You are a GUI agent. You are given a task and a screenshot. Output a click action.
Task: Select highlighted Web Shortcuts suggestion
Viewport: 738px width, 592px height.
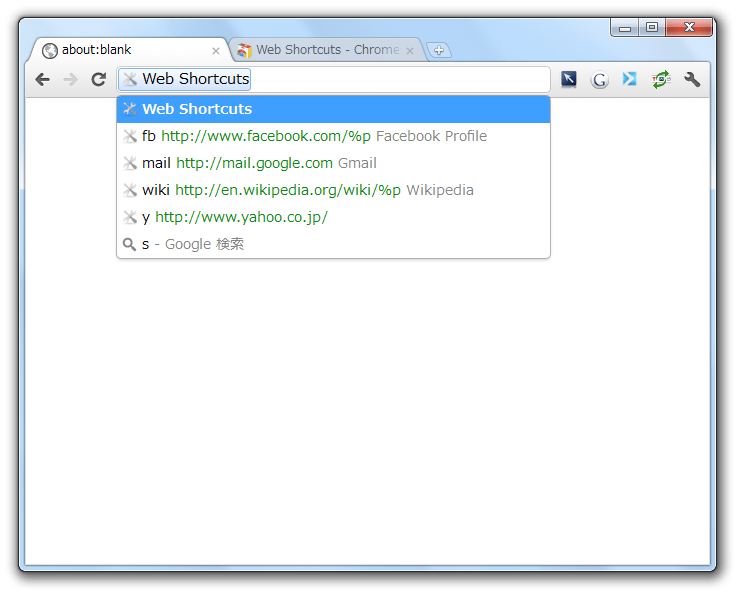coord(333,109)
